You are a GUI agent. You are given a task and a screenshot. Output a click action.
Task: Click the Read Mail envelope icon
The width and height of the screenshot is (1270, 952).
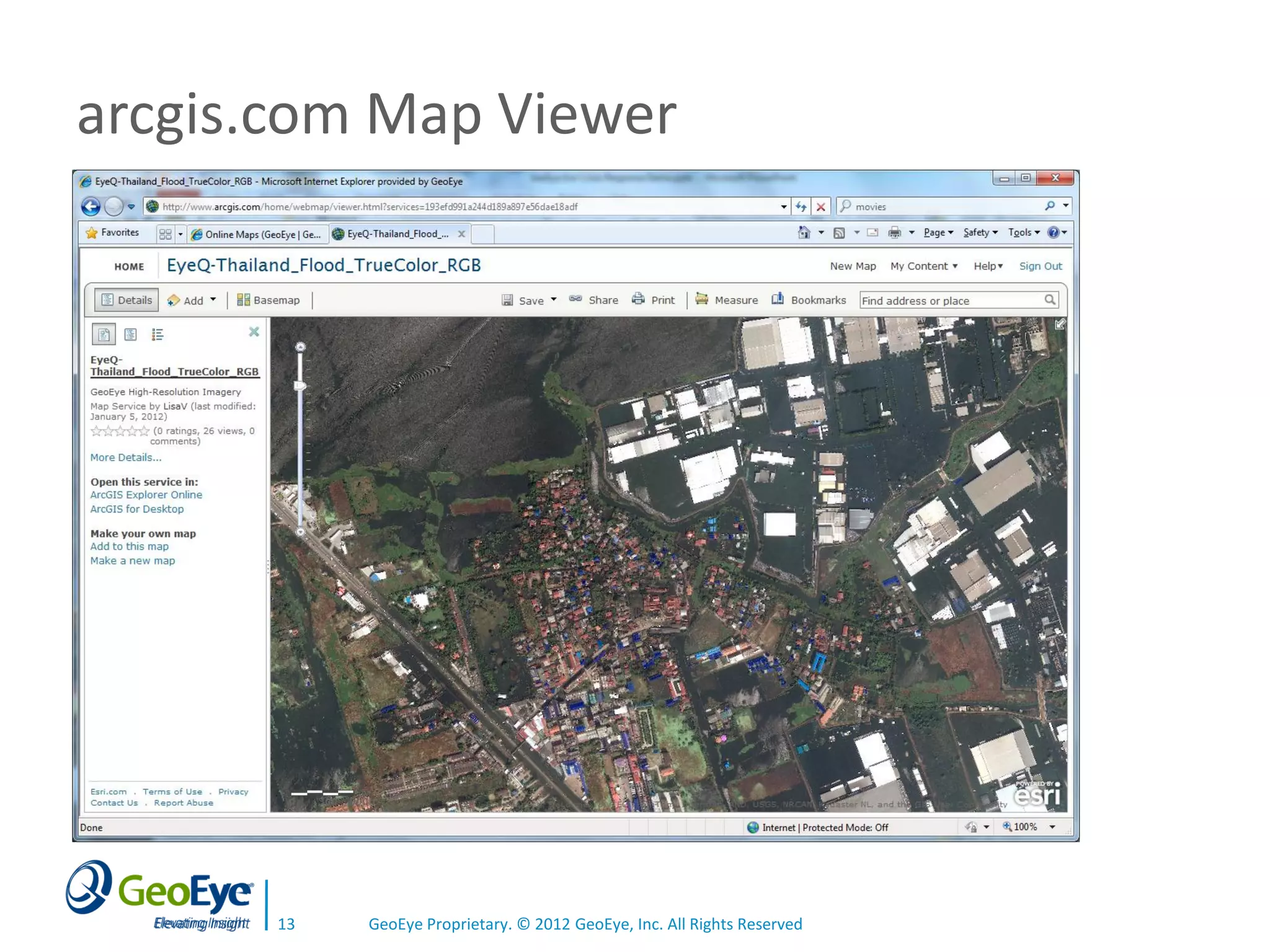(x=873, y=233)
